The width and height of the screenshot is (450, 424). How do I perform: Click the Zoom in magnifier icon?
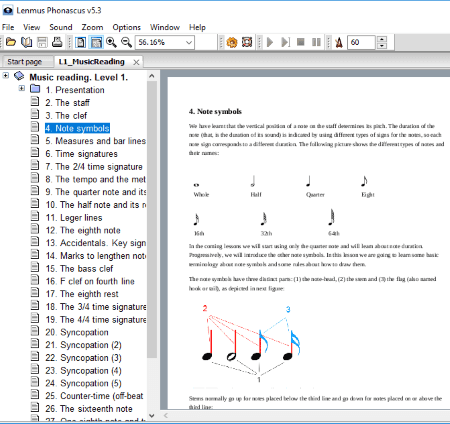(x=111, y=42)
